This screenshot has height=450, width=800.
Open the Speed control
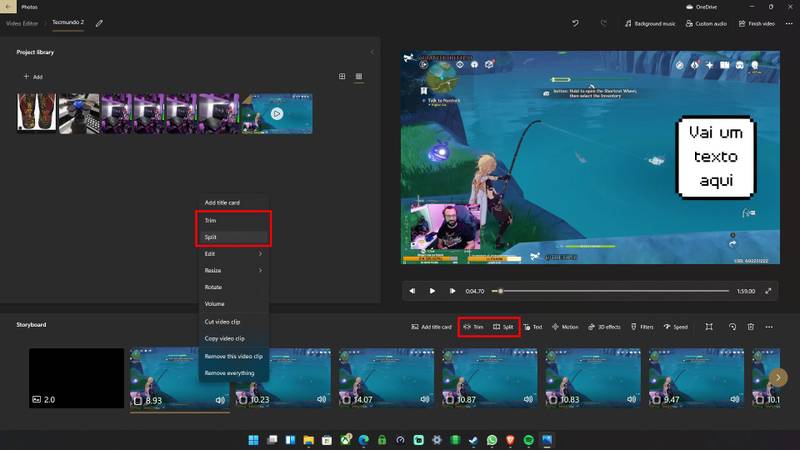pyautogui.click(x=676, y=327)
